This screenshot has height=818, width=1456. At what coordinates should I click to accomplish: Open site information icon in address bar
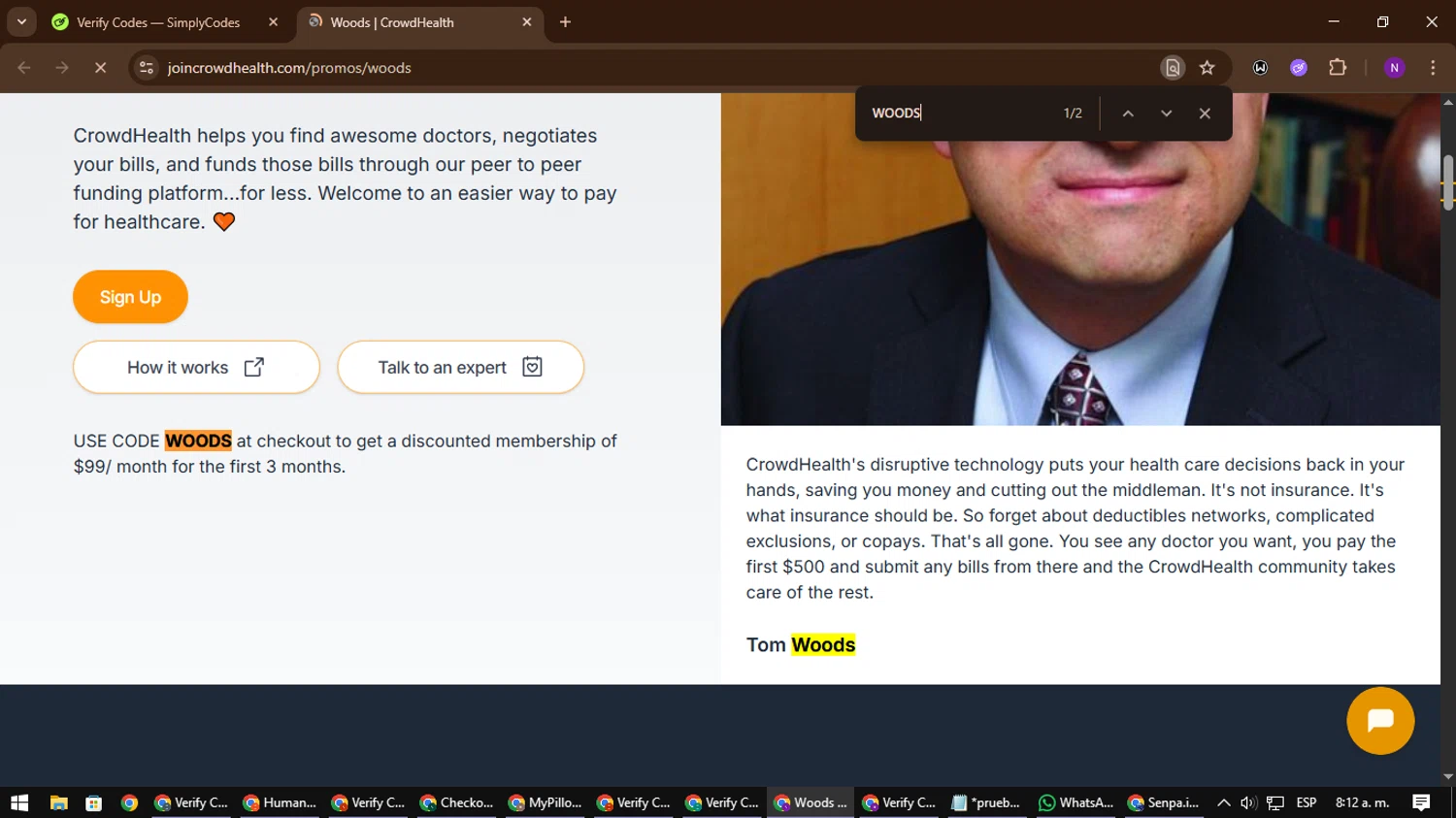pyautogui.click(x=147, y=68)
